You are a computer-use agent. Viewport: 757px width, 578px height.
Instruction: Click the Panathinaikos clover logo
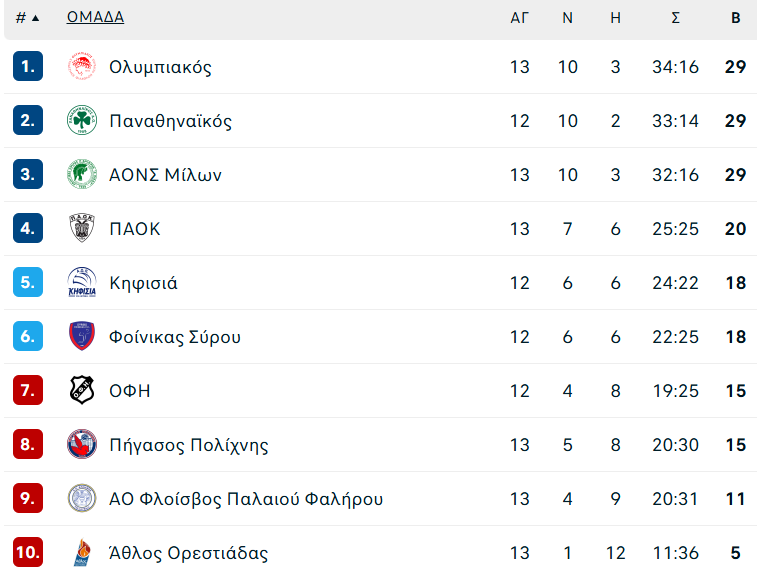[x=81, y=121]
